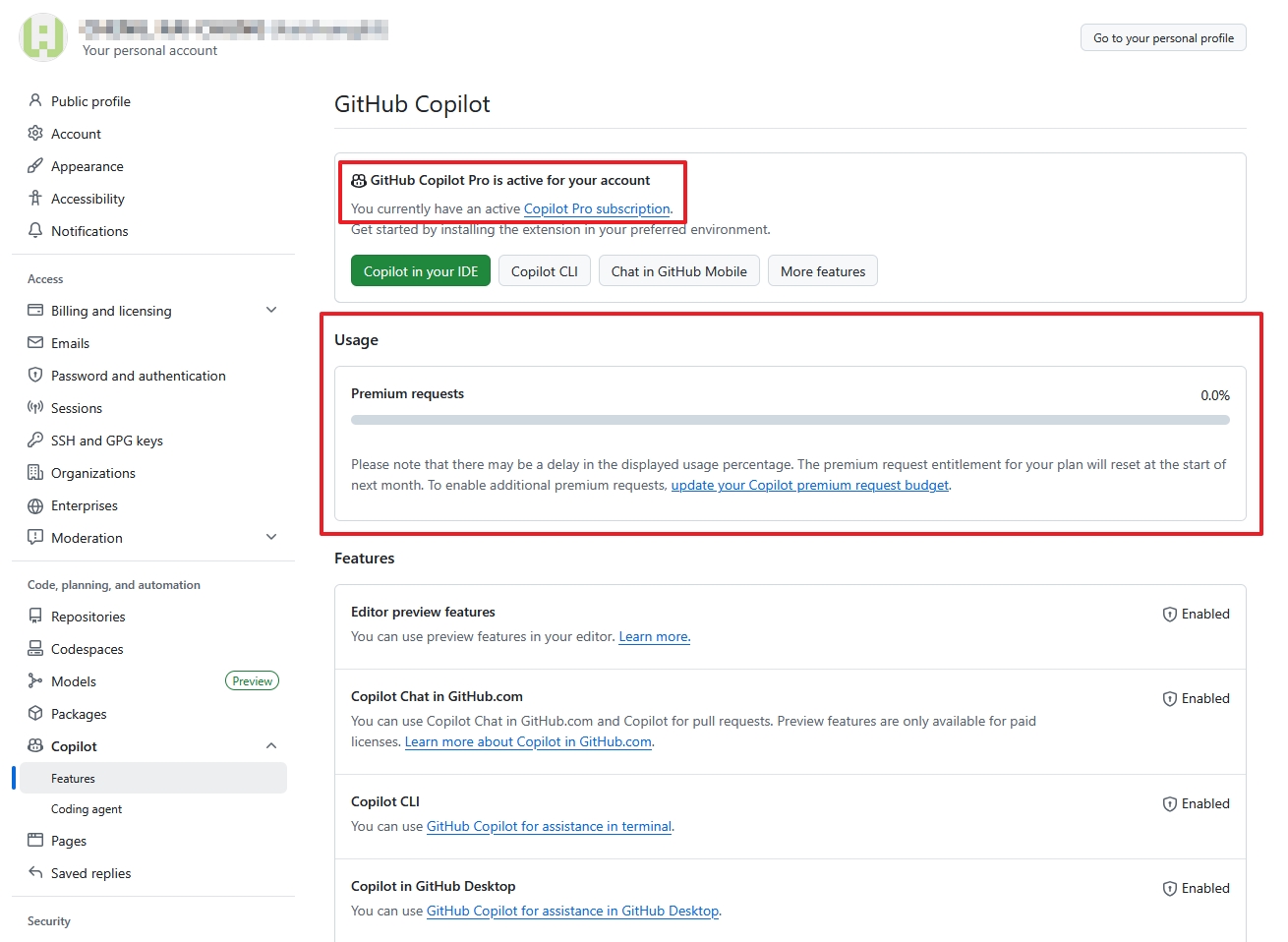The image size is (1288, 942).
Task: Open the Coding agent submenu item
Action: [153, 808]
